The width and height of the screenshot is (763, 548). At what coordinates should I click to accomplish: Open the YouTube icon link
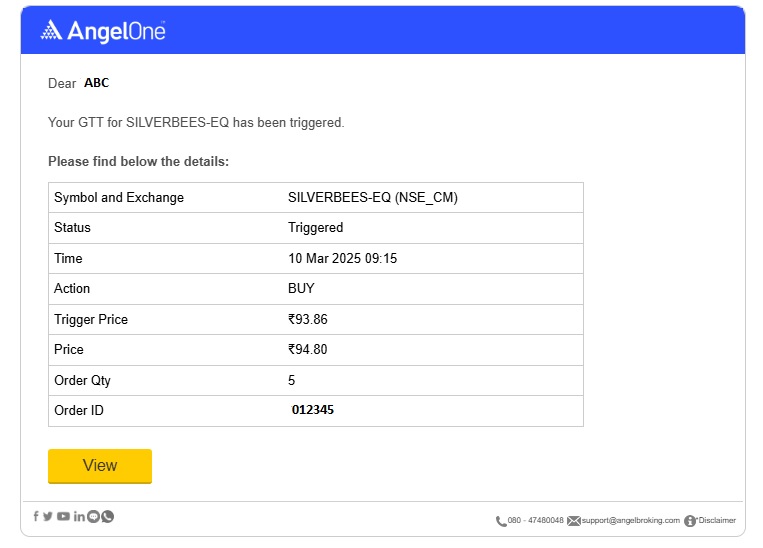click(63, 517)
